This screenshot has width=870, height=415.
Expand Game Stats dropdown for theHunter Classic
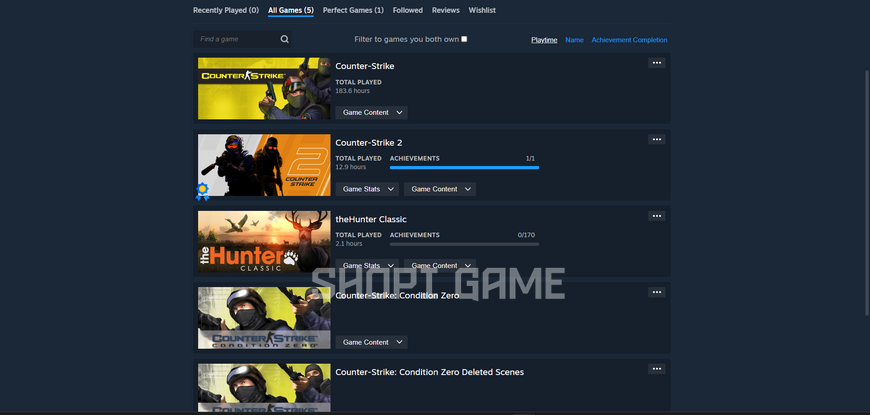click(367, 266)
